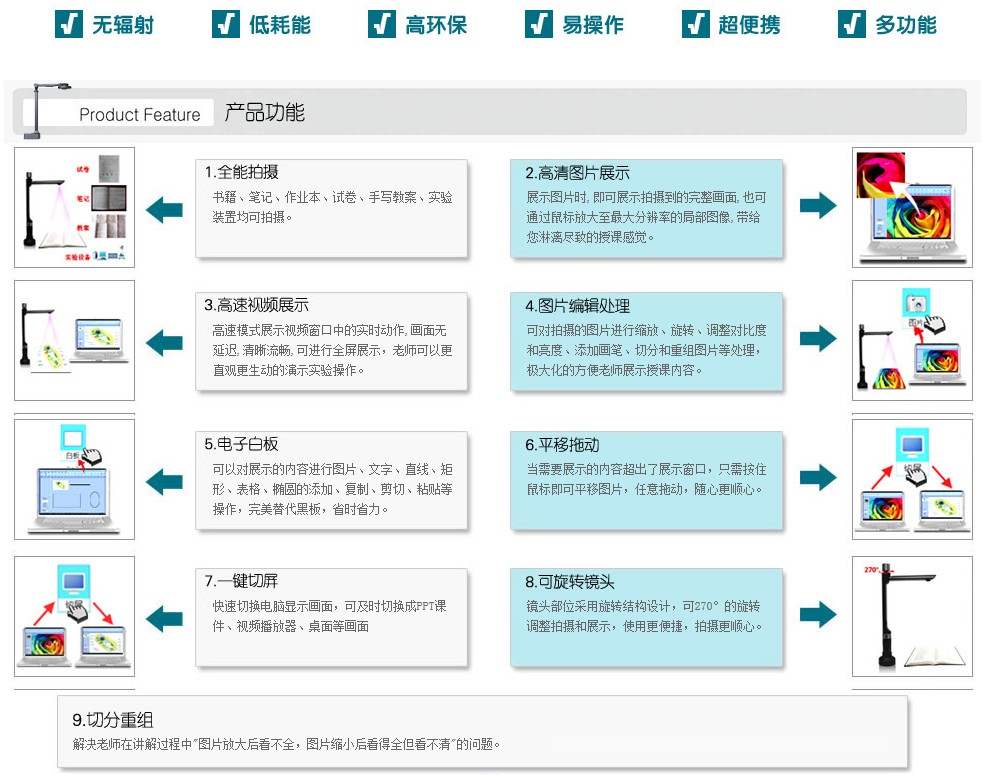
Task: Select the Product Feature tab label
Action: point(139,115)
